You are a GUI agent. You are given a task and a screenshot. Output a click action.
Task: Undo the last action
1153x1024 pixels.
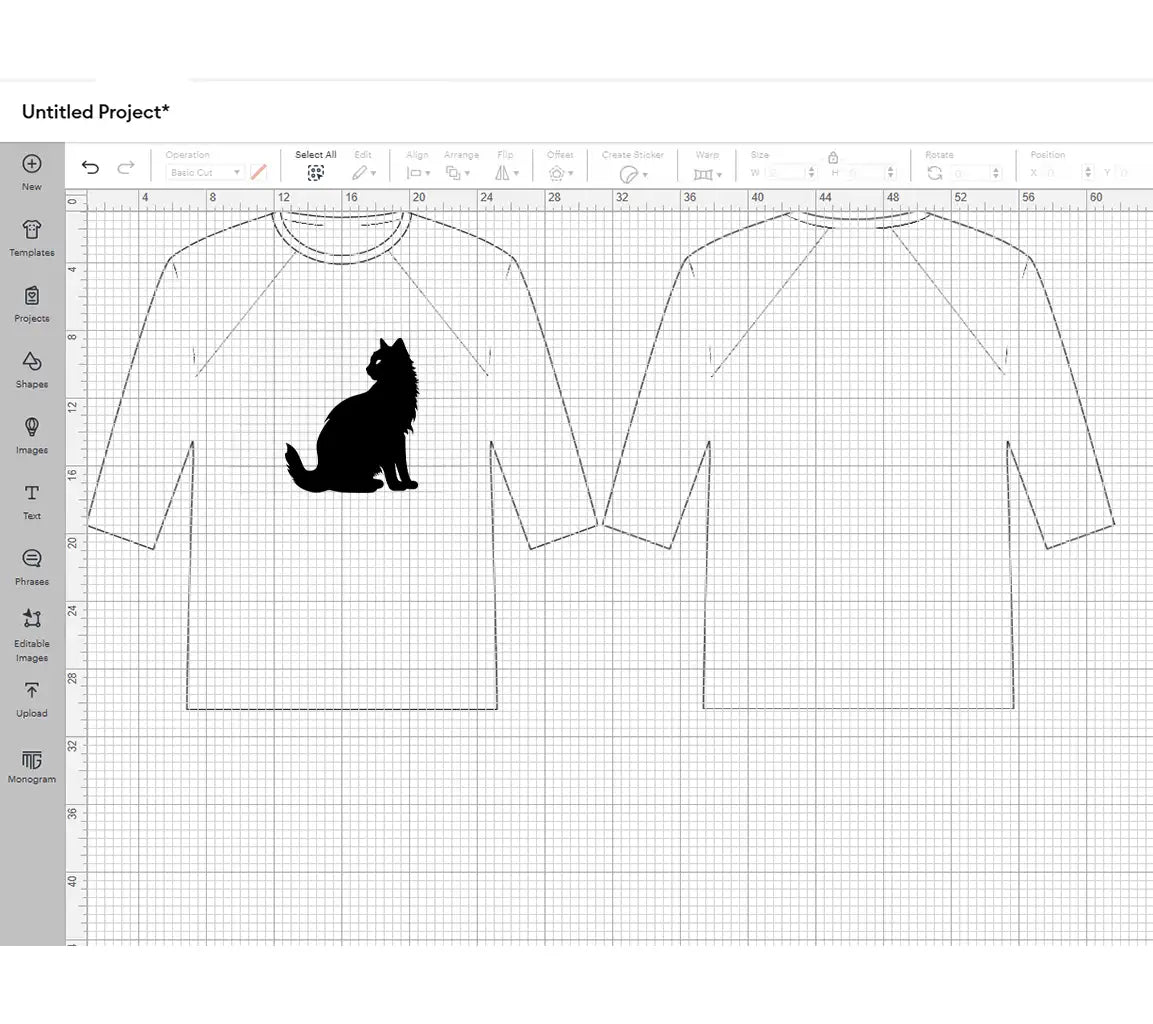point(90,168)
